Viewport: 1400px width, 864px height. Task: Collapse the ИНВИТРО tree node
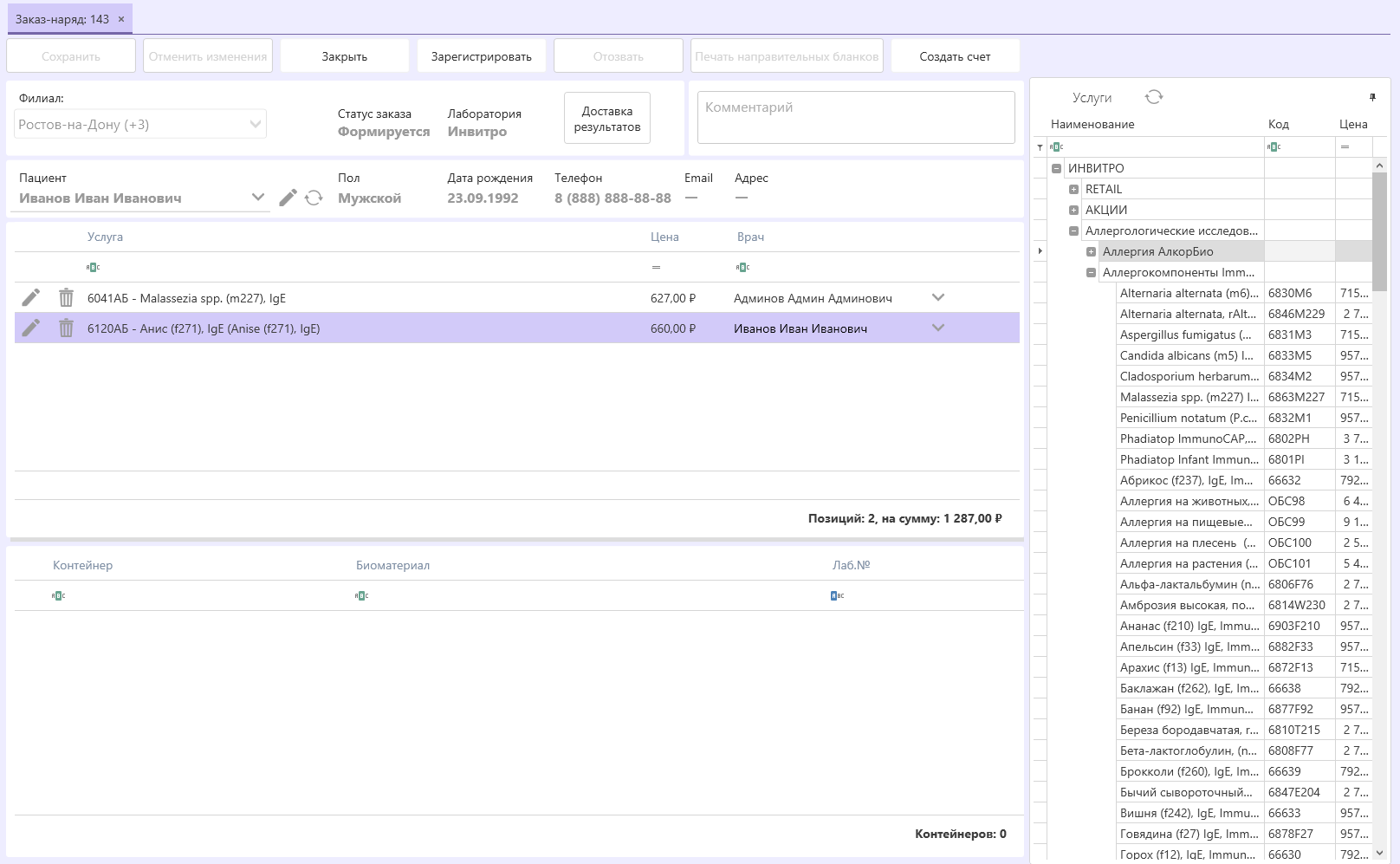coord(1056,168)
